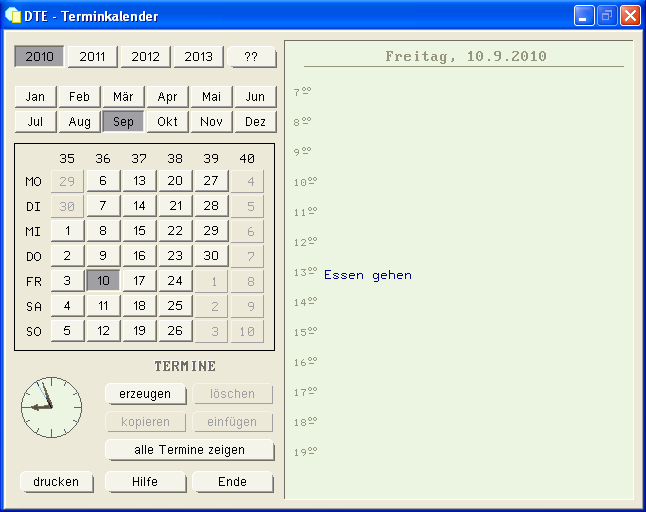Click day 1 in Wednesday row
Image resolution: width=646 pixels, height=512 pixels.
[68, 231]
